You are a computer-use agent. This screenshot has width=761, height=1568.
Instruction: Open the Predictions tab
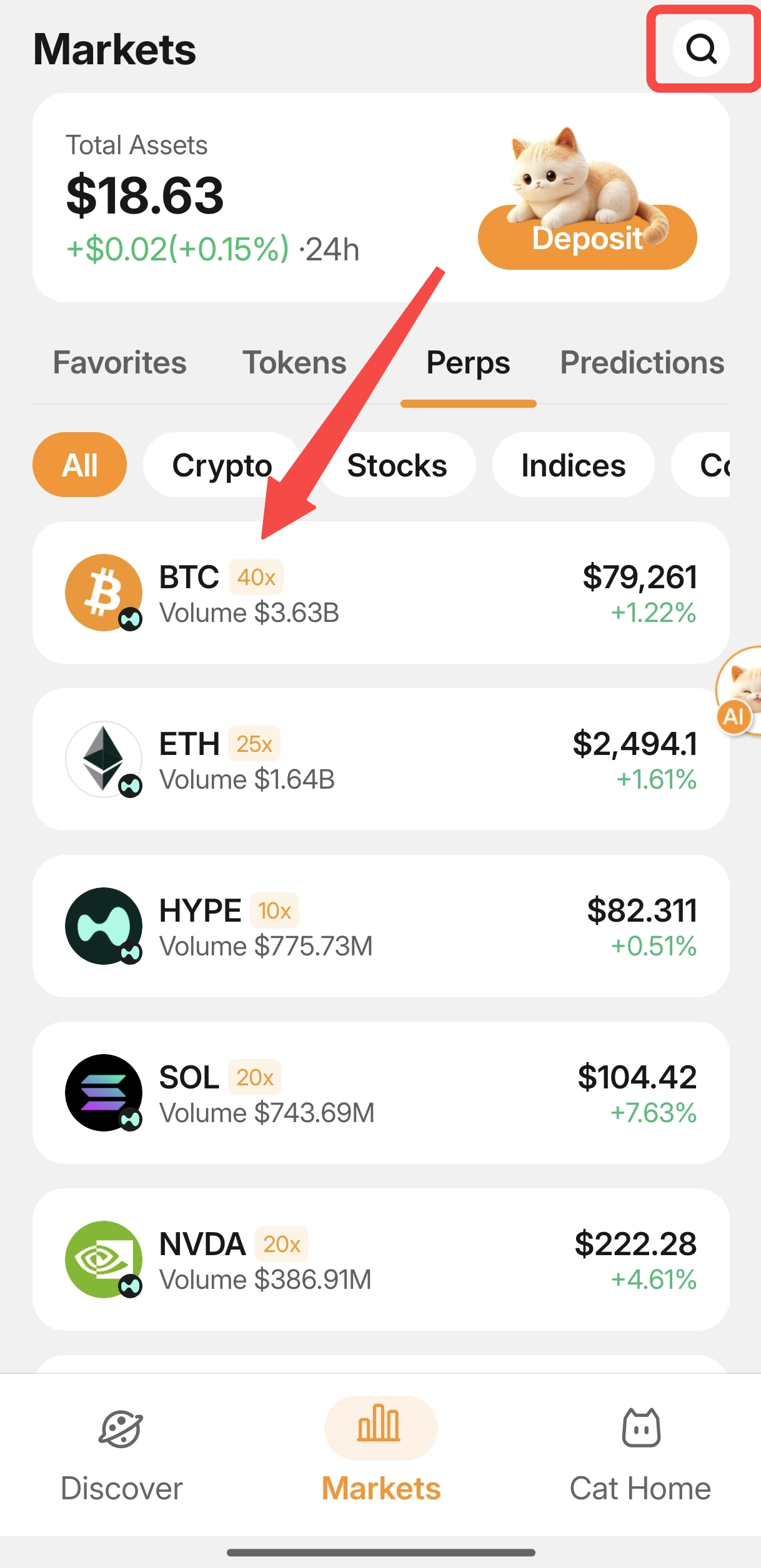[x=642, y=362]
